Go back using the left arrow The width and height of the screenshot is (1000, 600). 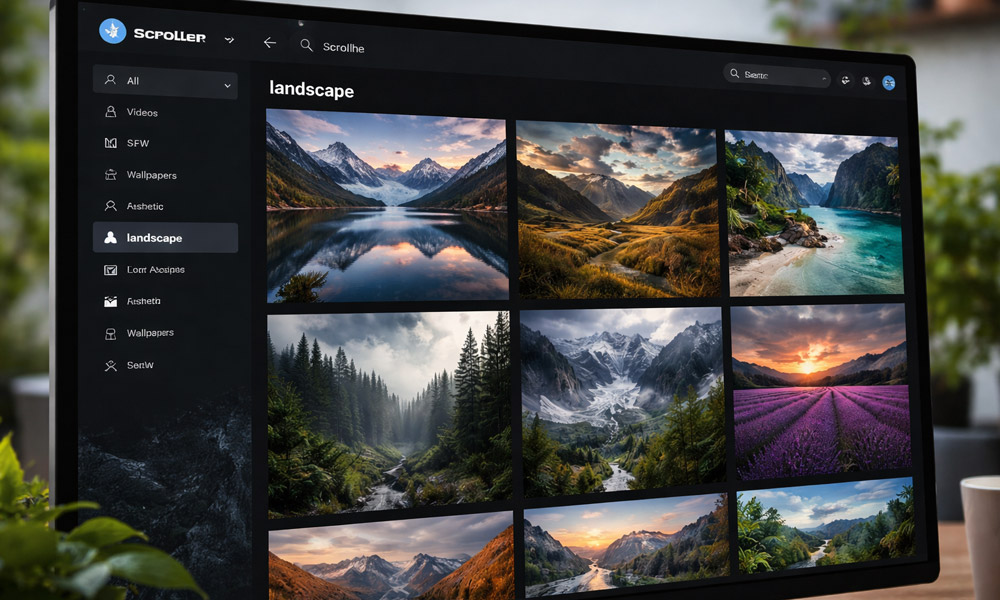[x=269, y=43]
